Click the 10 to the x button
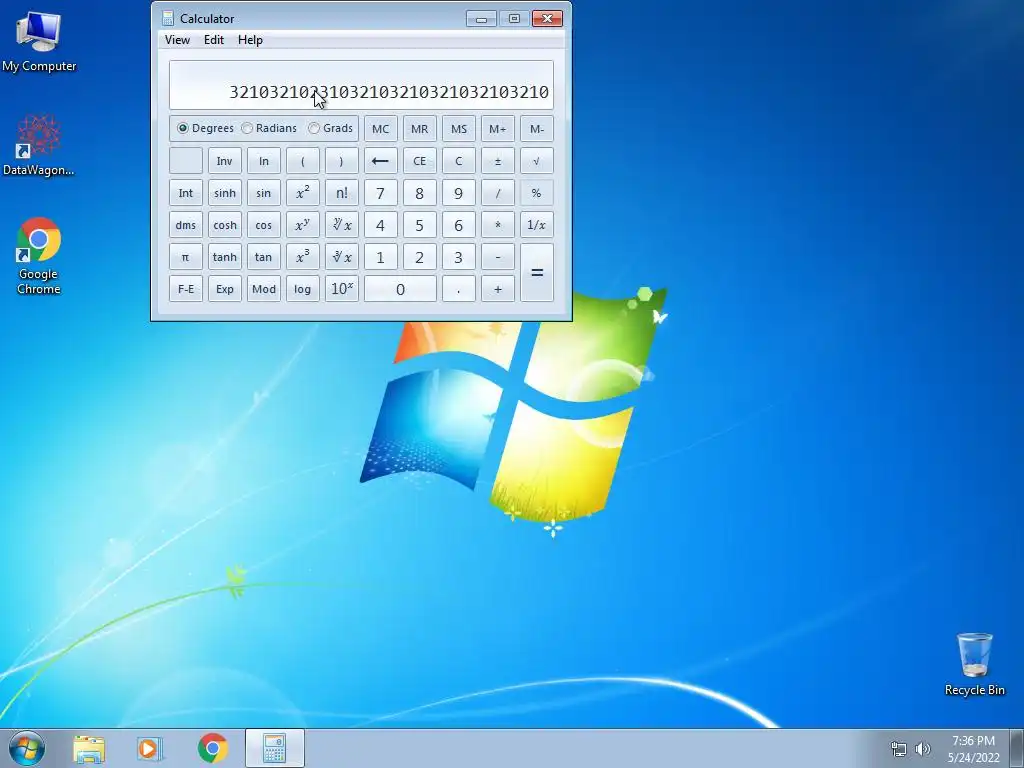 (342, 289)
